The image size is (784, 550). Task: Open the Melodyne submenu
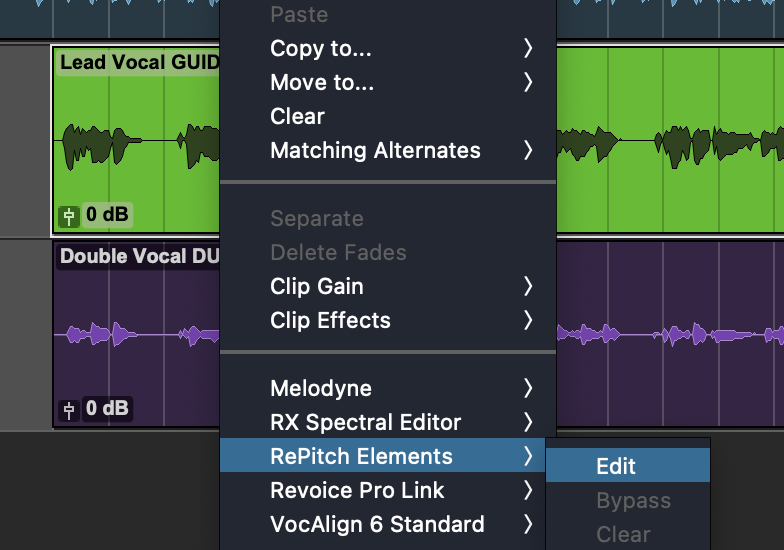[320, 388]
